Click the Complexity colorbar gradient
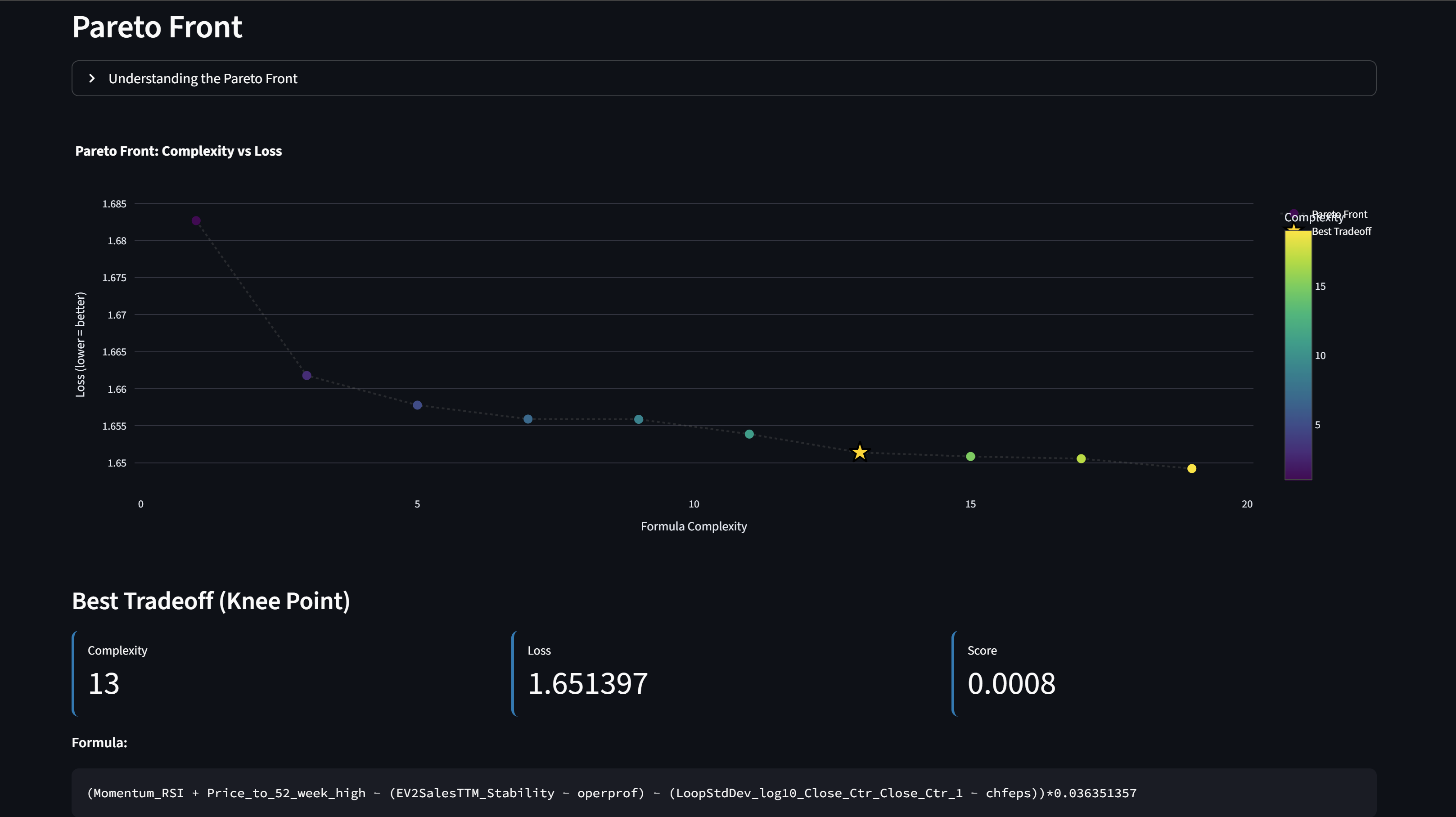This screenshot has height=817, width=1456. coord(1298,356)
